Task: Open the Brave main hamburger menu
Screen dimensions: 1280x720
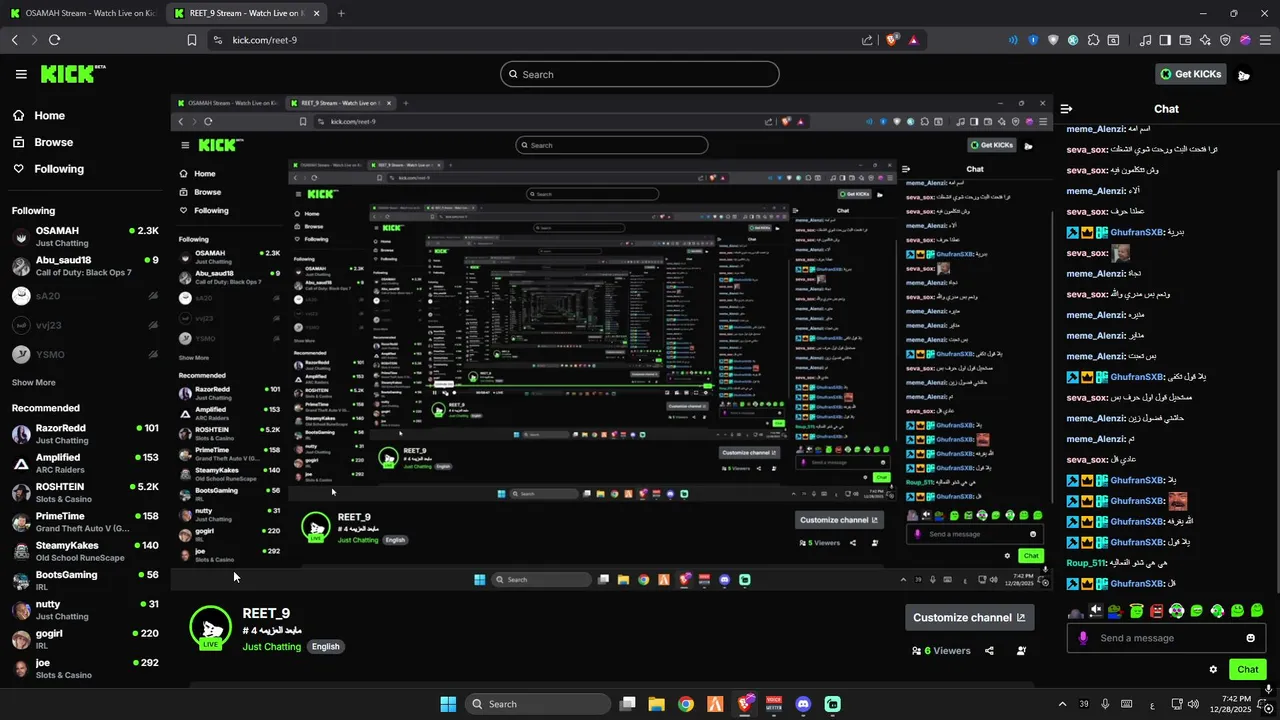Action: (1265, 40)
